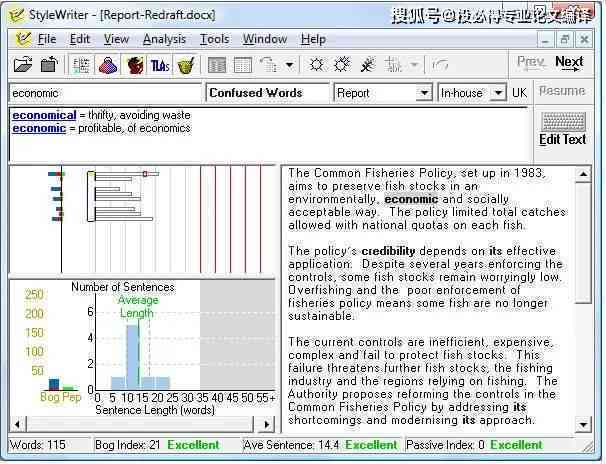Close the document child window
Viewport: 606px width, 464px height.
(584, 39)
